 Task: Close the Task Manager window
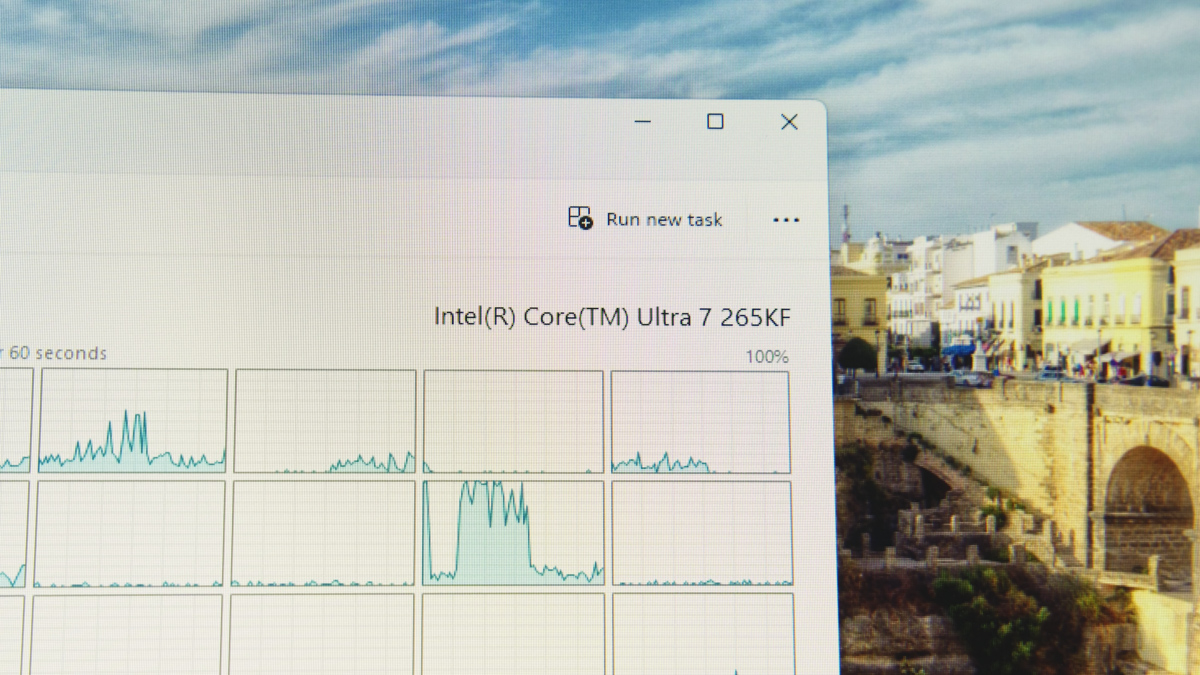pos(789,122)
